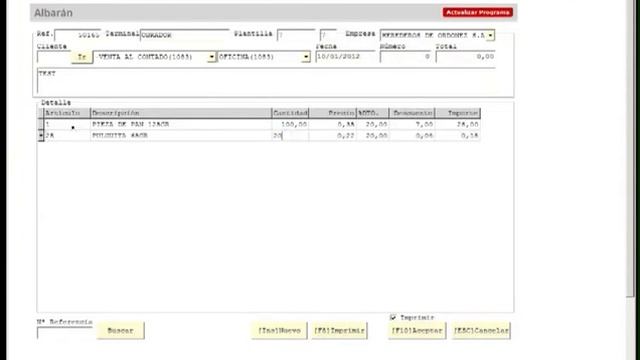Click the Total field
The width and height of the screenshot is (640, 360).
[x=466, y=57]
